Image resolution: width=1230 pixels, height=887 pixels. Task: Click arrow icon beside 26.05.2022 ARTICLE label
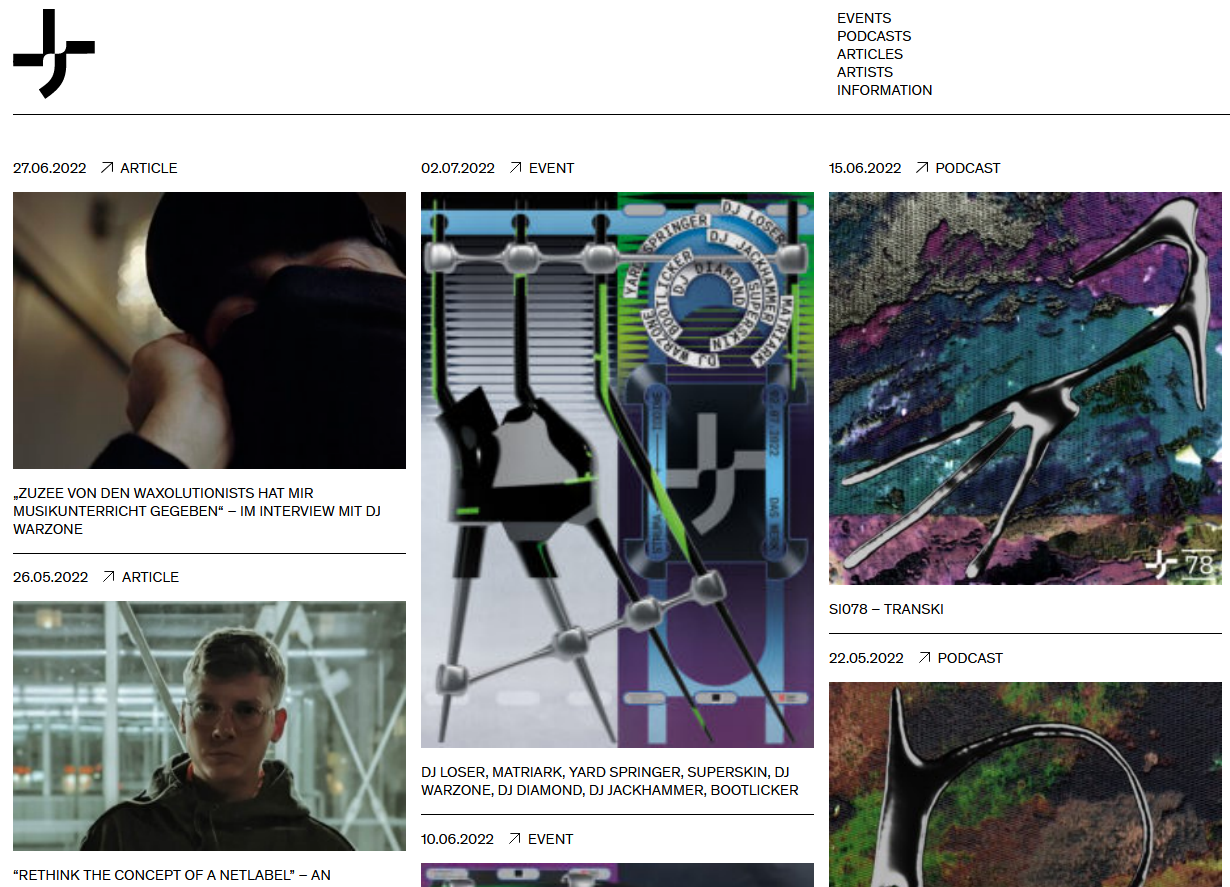tap(109, 577)
